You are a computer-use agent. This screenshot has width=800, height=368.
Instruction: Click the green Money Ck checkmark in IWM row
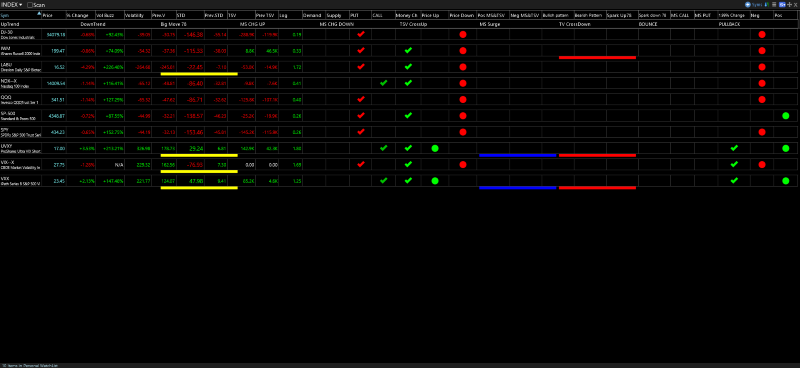[x=408, y=51]
